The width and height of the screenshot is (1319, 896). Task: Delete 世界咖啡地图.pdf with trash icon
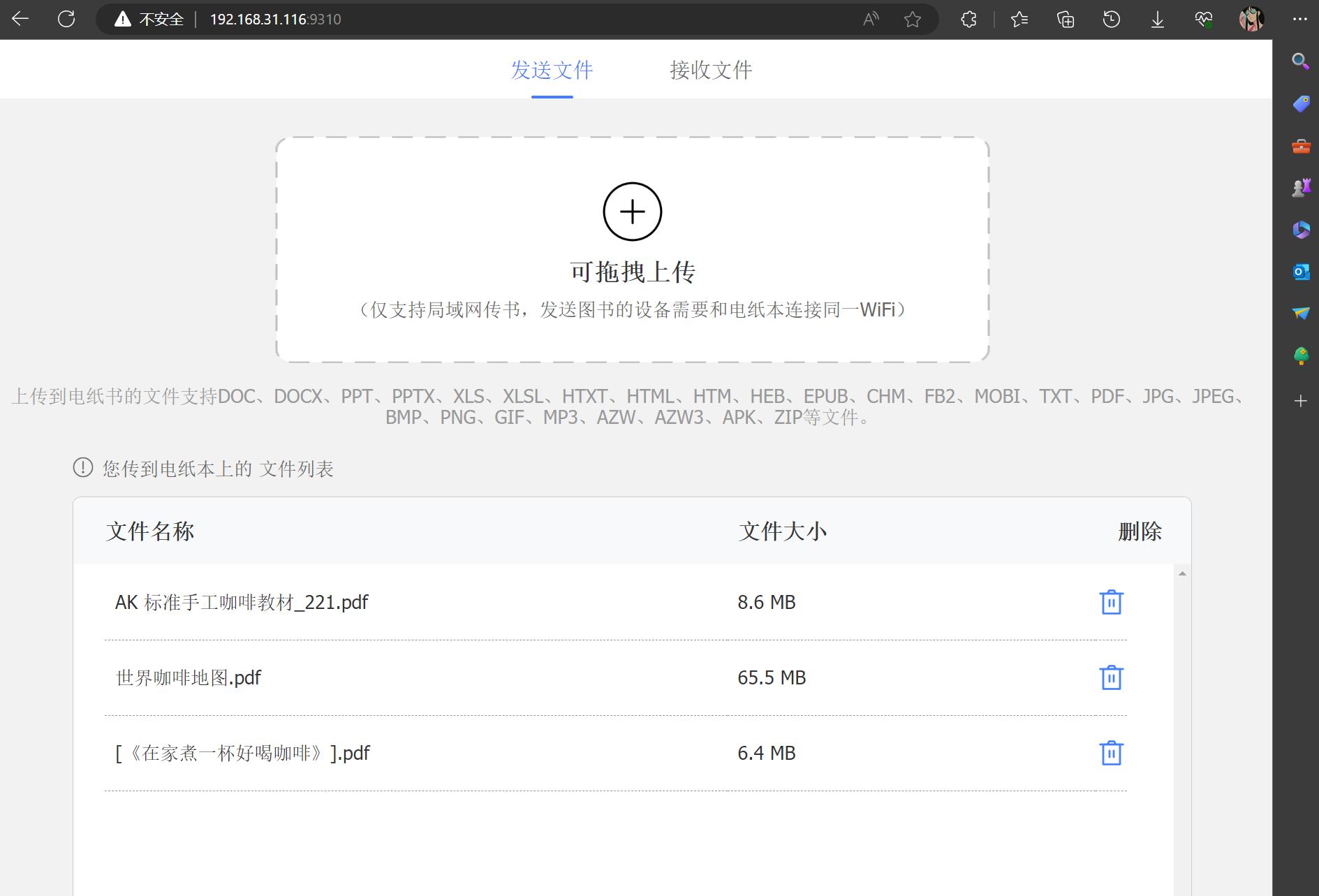tap(1110, 677)
